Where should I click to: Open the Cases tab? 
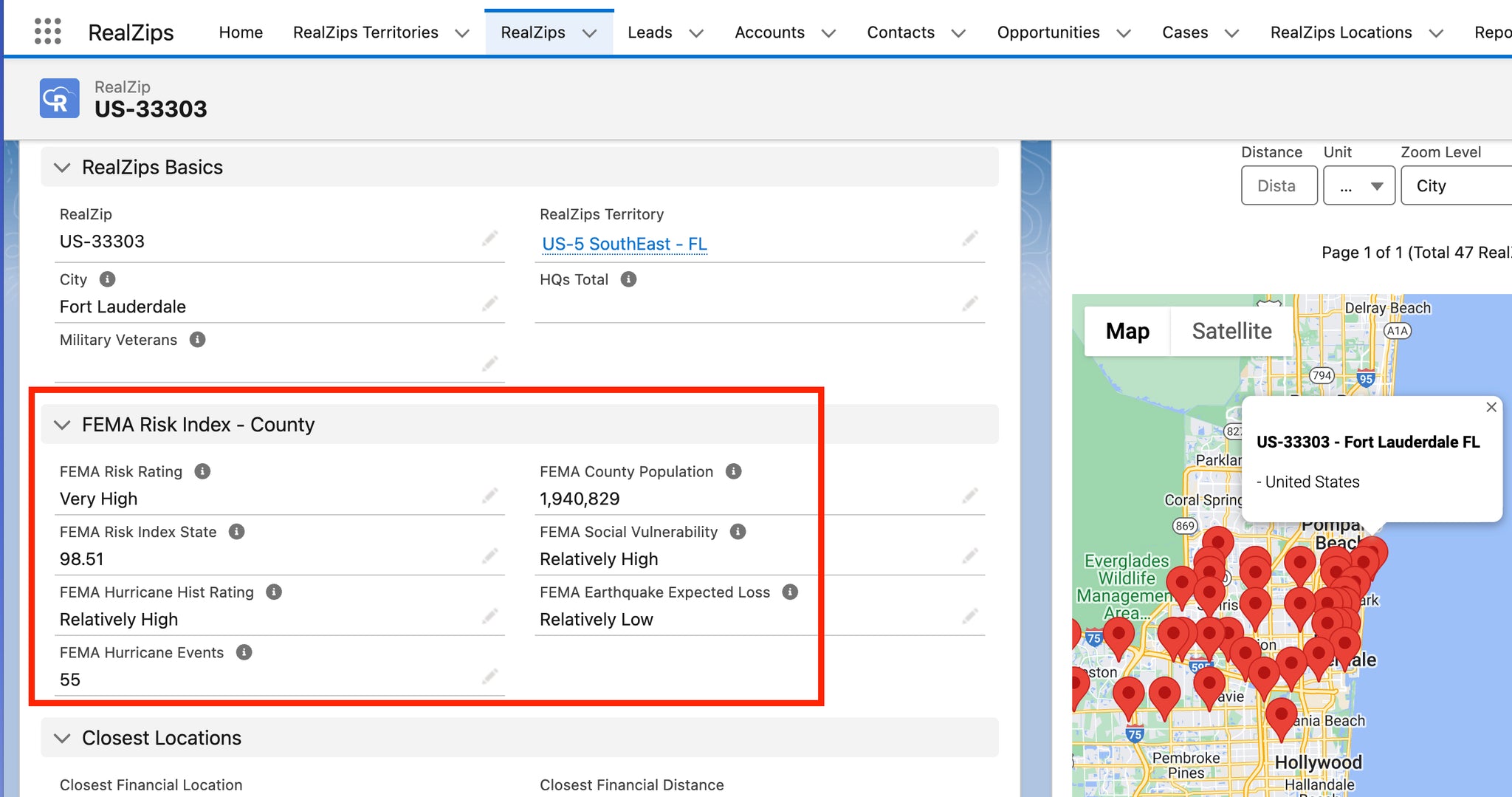click(1185, 33)
